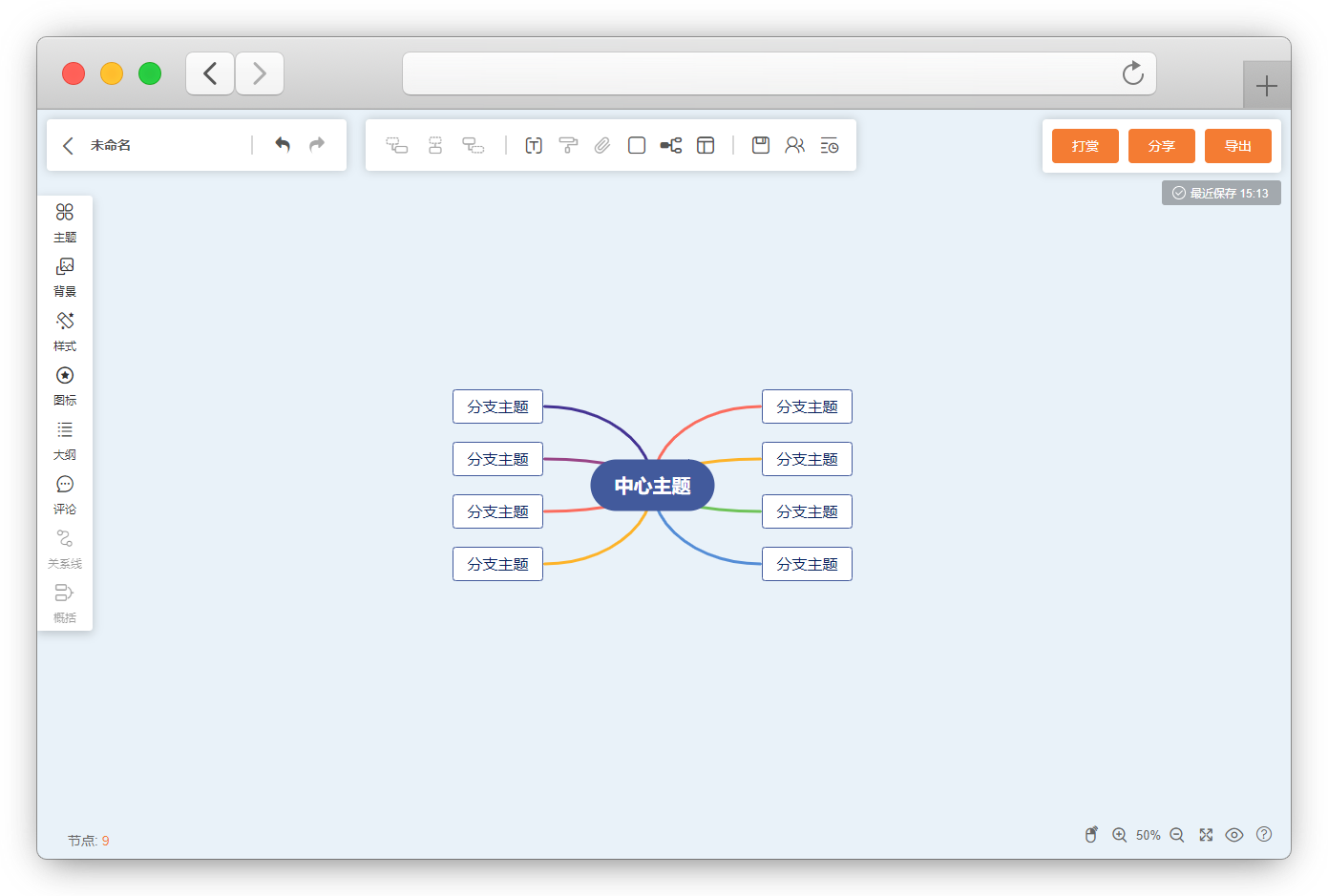Screen dimensions: 1328x896
Task: Open the collaborators people icon
Action: [795, 145]
